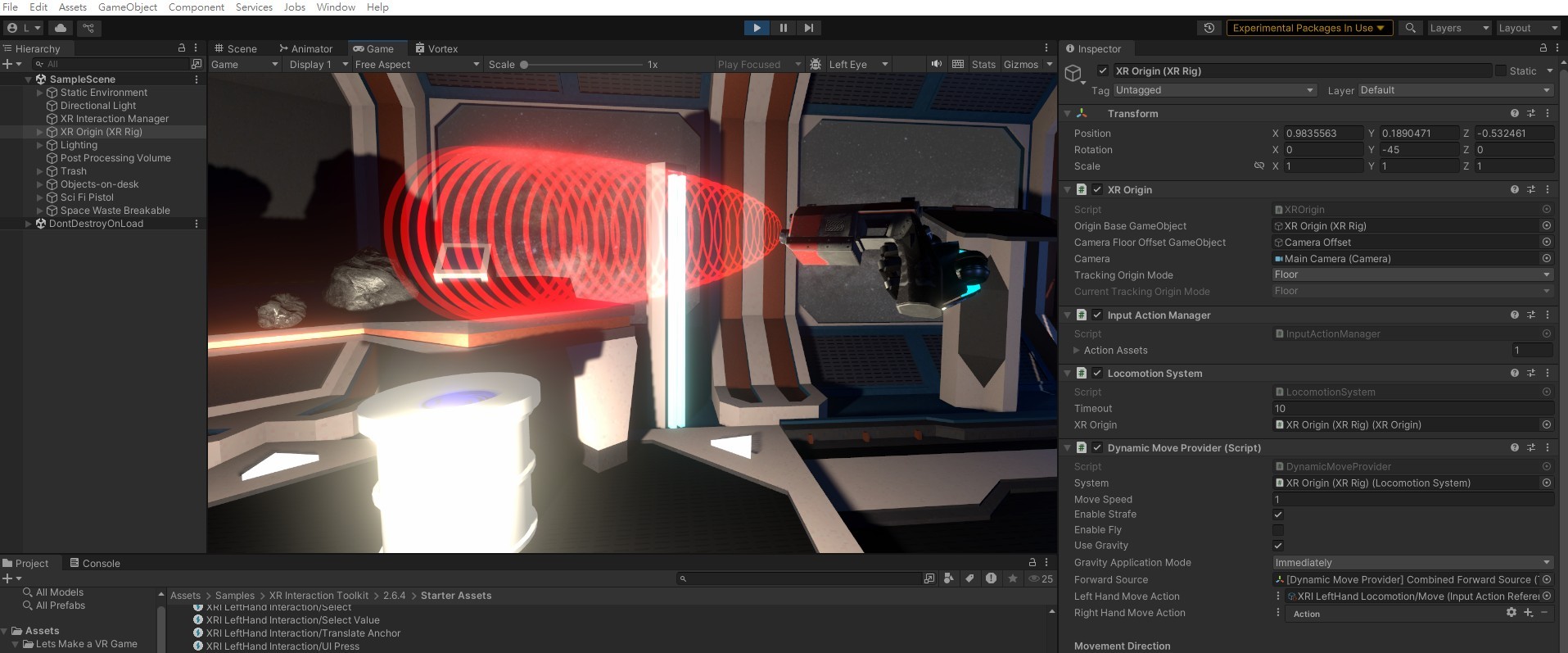Open the Display 1 dropdown
The image size is (1568, 653).
[318, 64]
